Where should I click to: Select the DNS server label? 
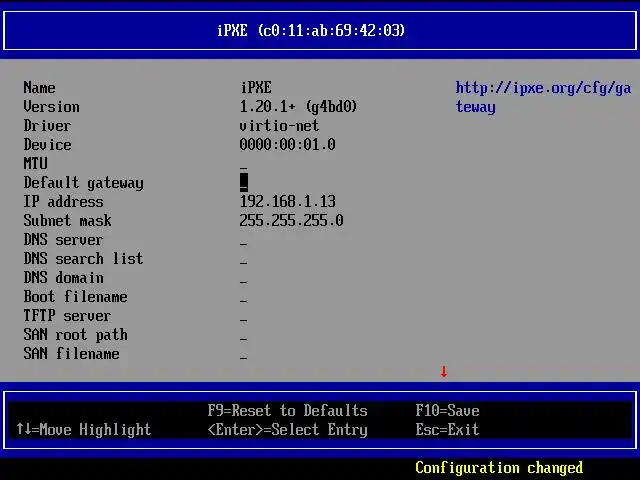(63, 240)
